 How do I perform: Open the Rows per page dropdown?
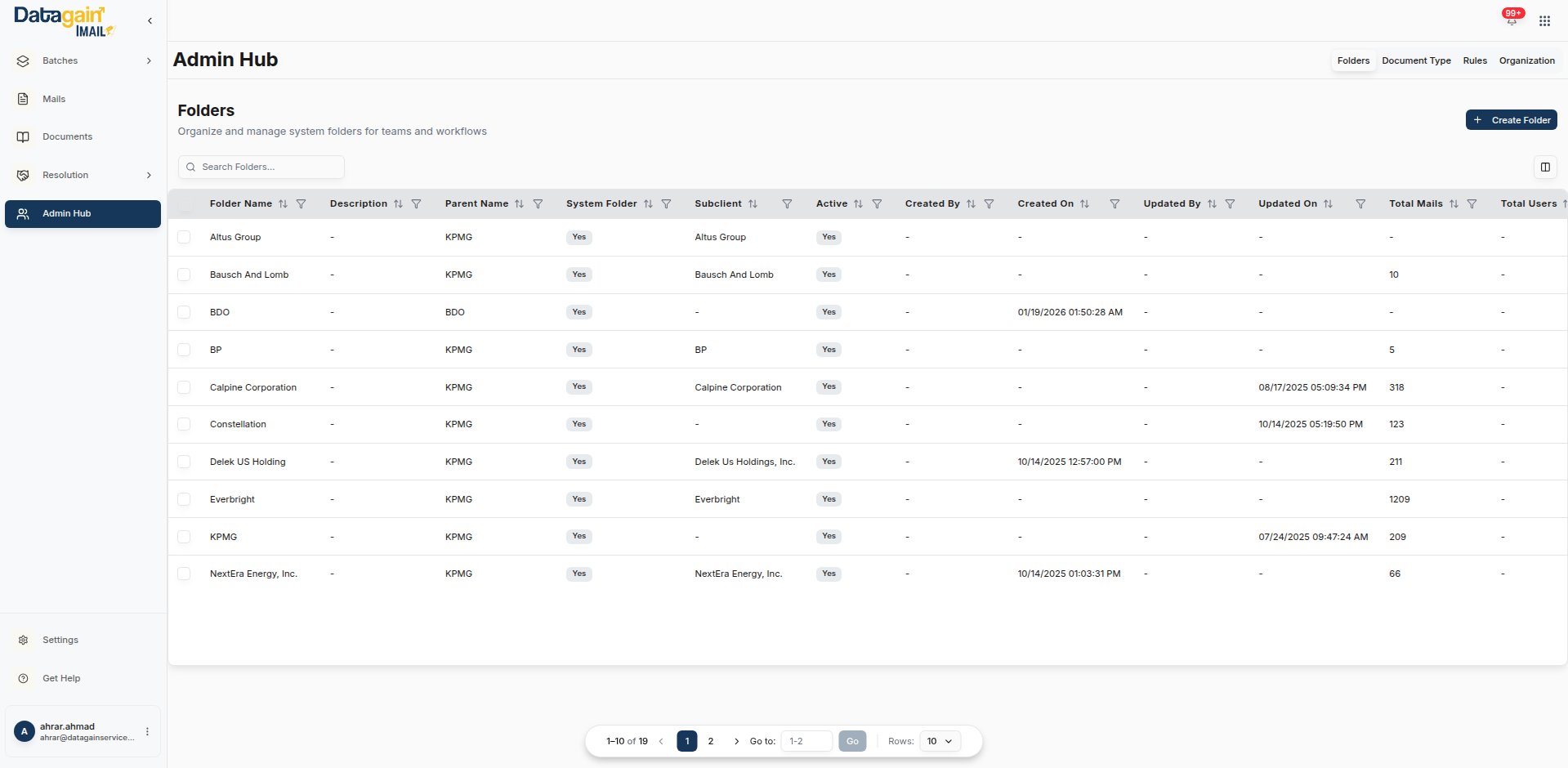(x=940, y=741)
